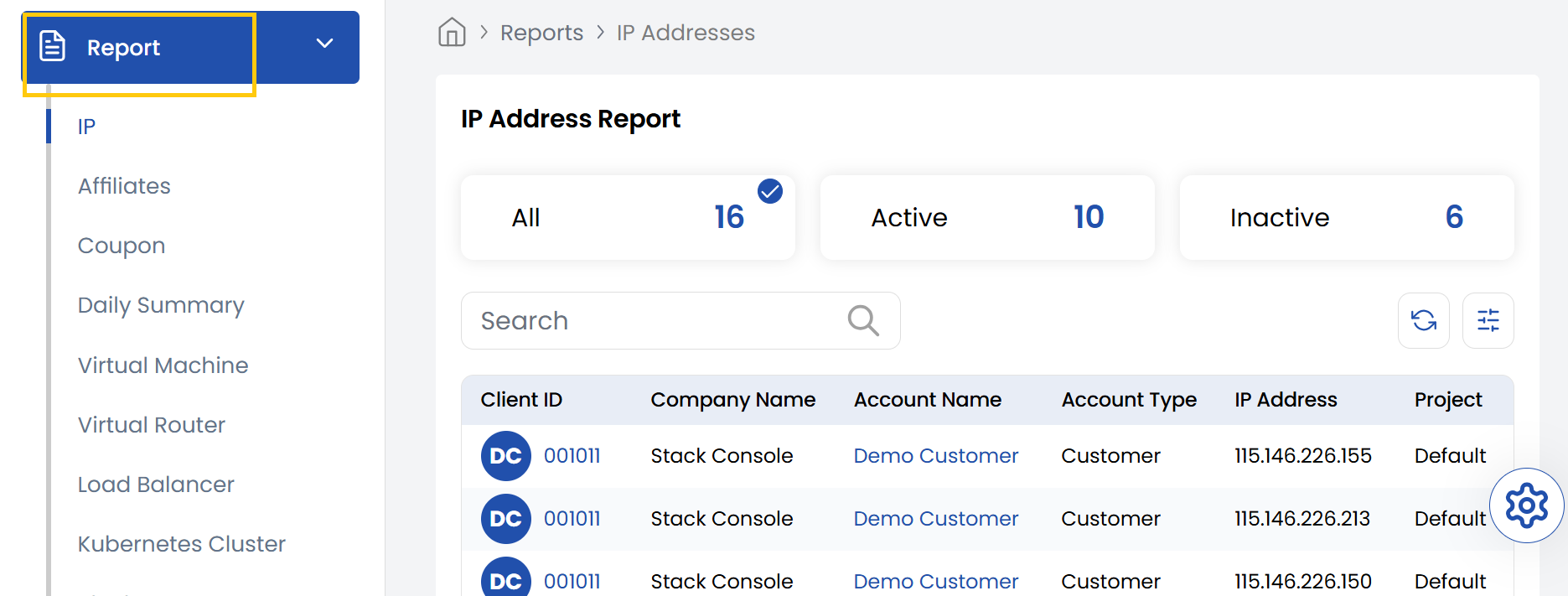Open the Affiliates report

pyautogui.click(x=124, y=186)
